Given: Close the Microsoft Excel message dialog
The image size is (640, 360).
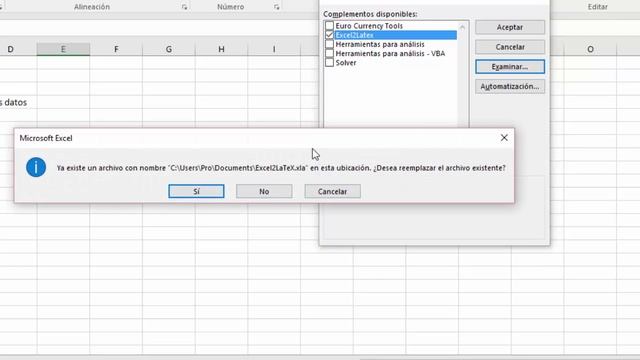Looking at the screenshot, I should (504, 138).
